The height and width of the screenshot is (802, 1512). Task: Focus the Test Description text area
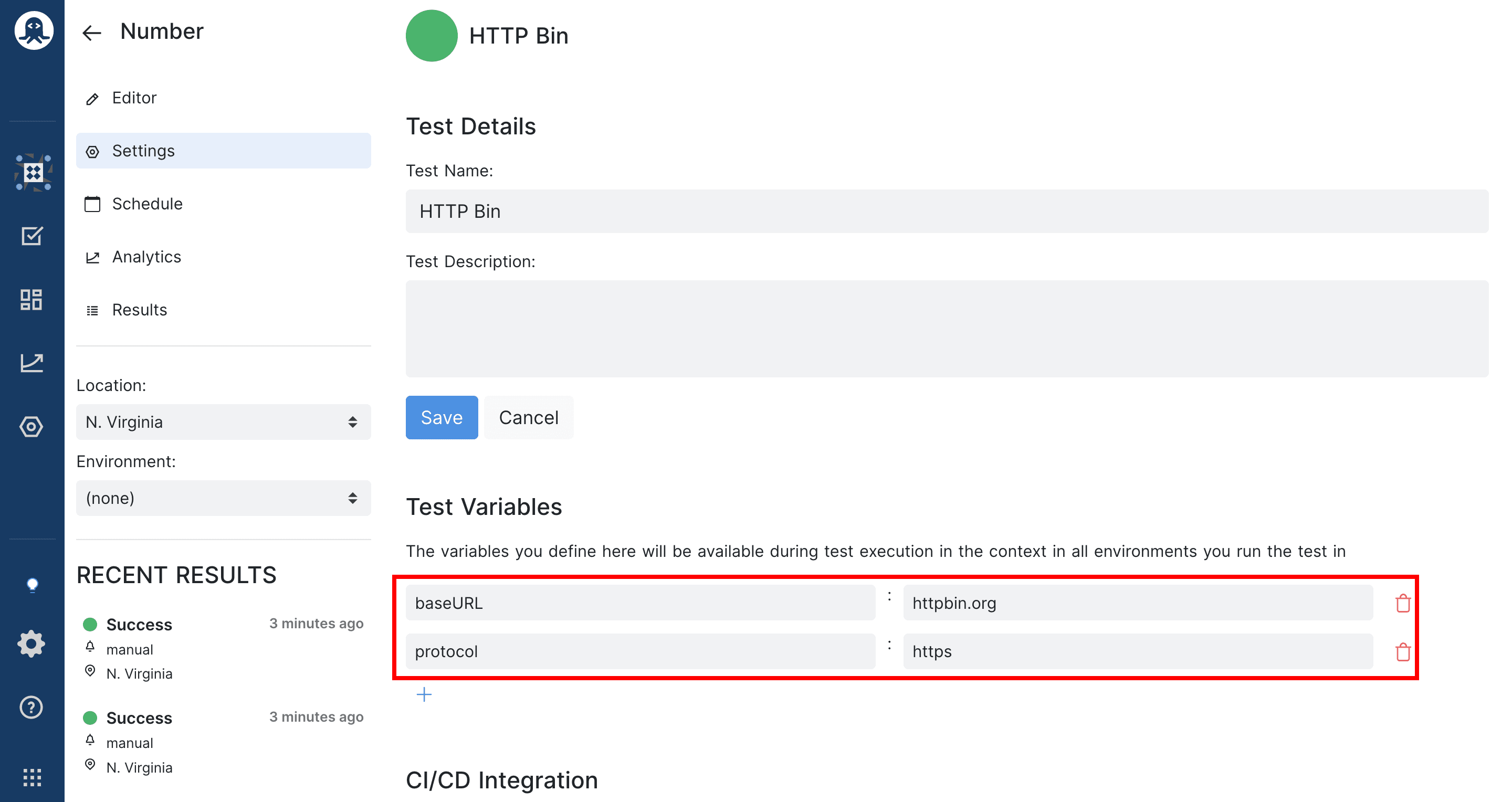pyautogui.click(x=947, y=329)
